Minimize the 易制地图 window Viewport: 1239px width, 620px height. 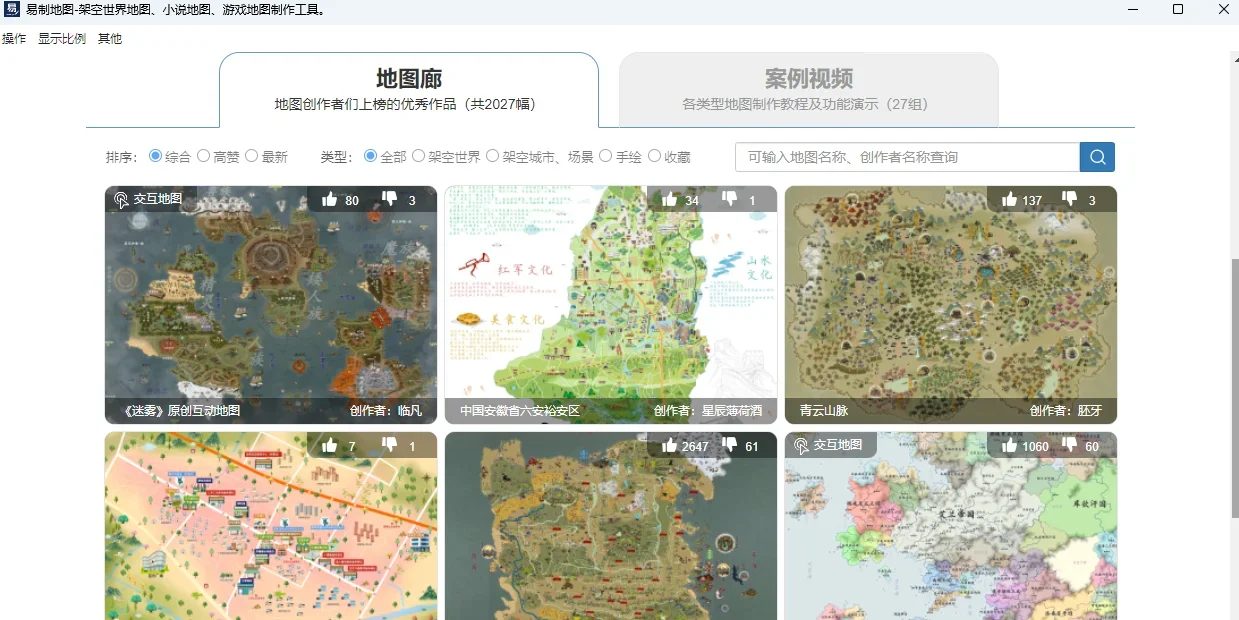tap(1133, 10)
